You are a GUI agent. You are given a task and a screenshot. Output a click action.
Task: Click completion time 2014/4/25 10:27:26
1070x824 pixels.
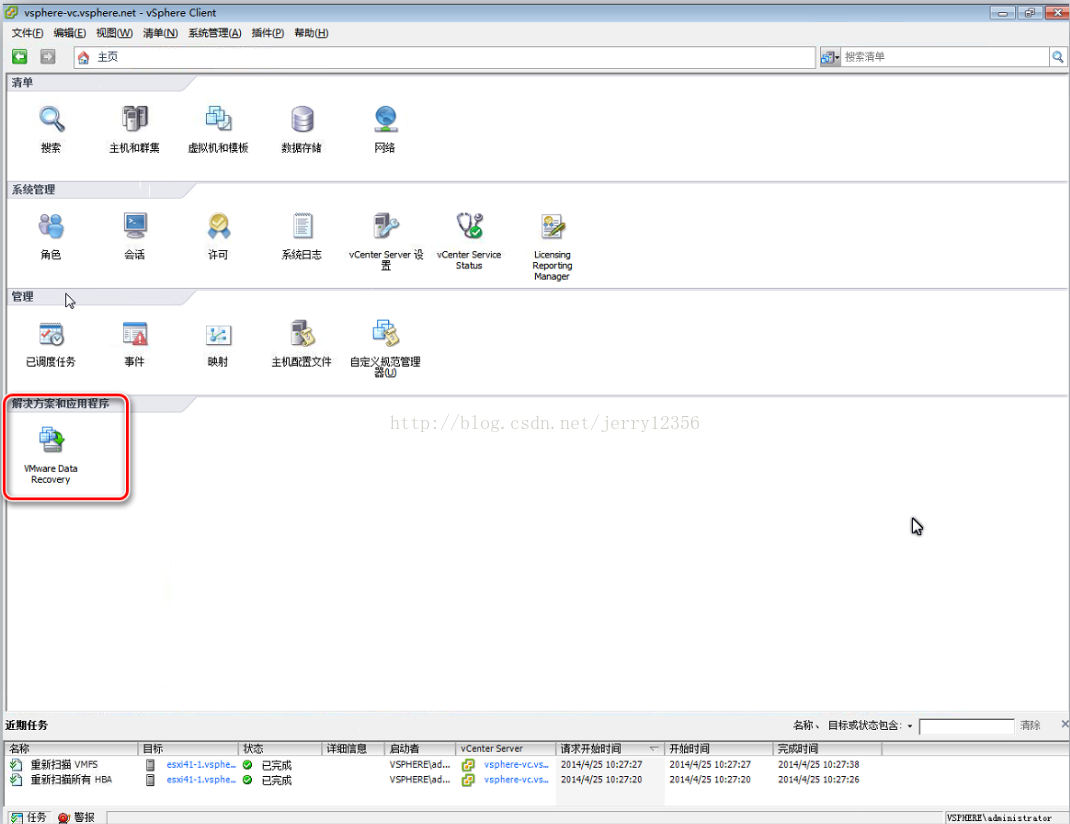[x=818, y=780]
